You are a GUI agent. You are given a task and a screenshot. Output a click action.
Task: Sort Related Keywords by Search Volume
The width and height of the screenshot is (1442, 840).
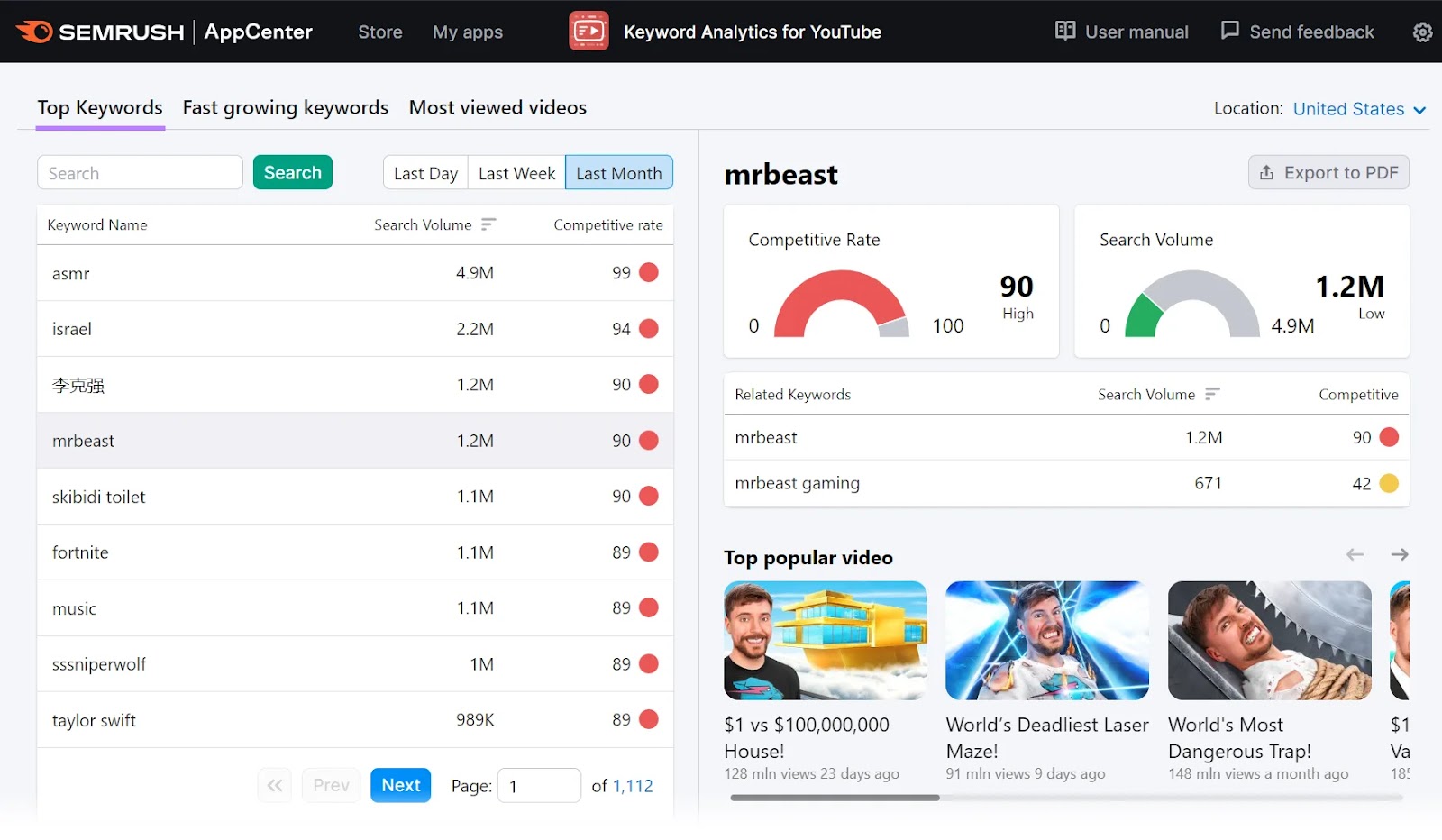(x=1213, y=394)
